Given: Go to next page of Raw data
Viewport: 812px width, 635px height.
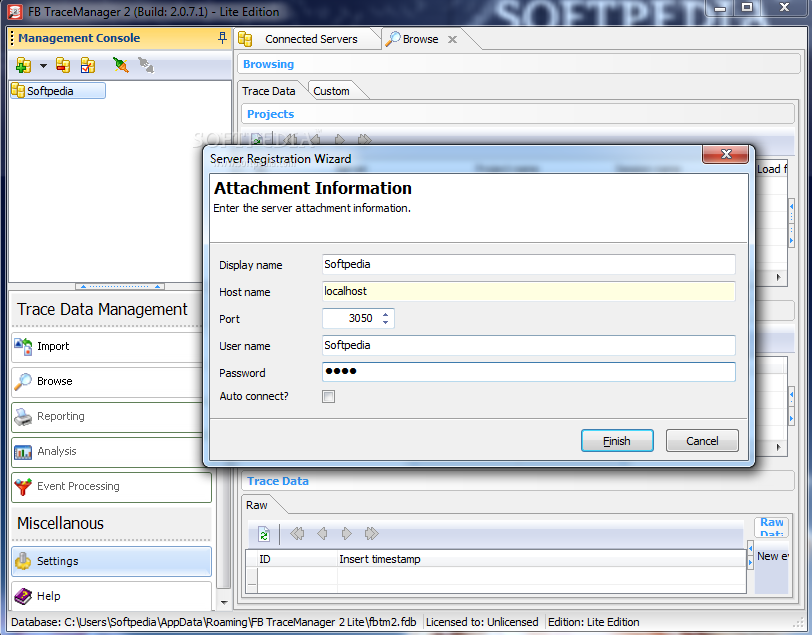Looking at the screenshot, I should point(346,533).
